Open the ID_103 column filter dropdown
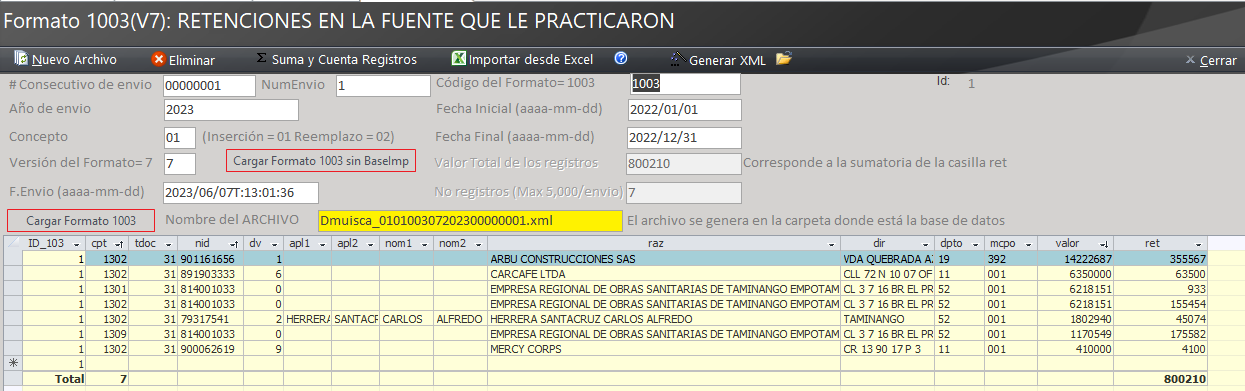Screen dimensions: 1245x391 tap(76, 244)
